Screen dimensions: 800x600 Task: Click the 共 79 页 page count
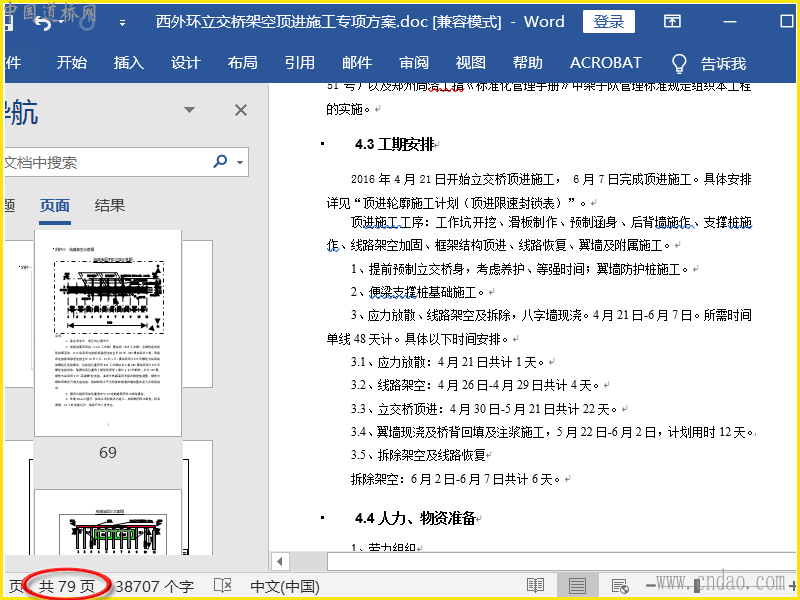coord(67,586)
